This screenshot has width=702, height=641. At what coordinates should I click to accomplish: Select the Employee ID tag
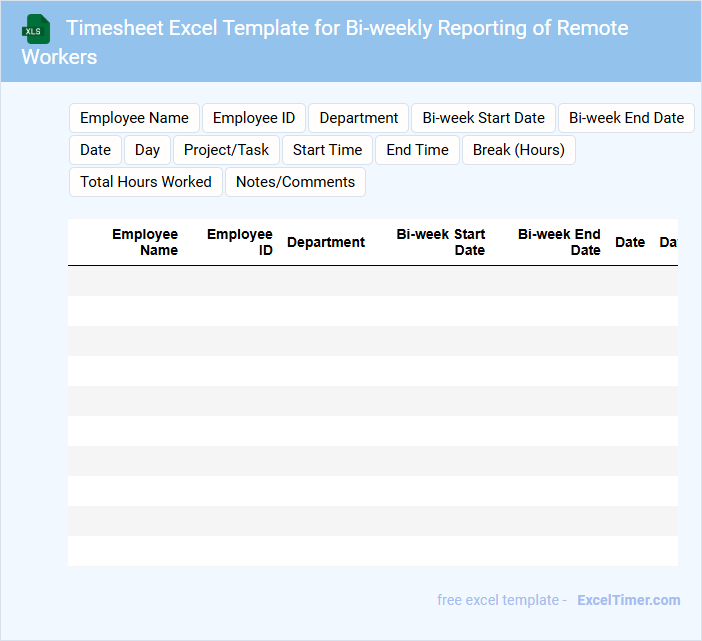(x=254, y=118)
